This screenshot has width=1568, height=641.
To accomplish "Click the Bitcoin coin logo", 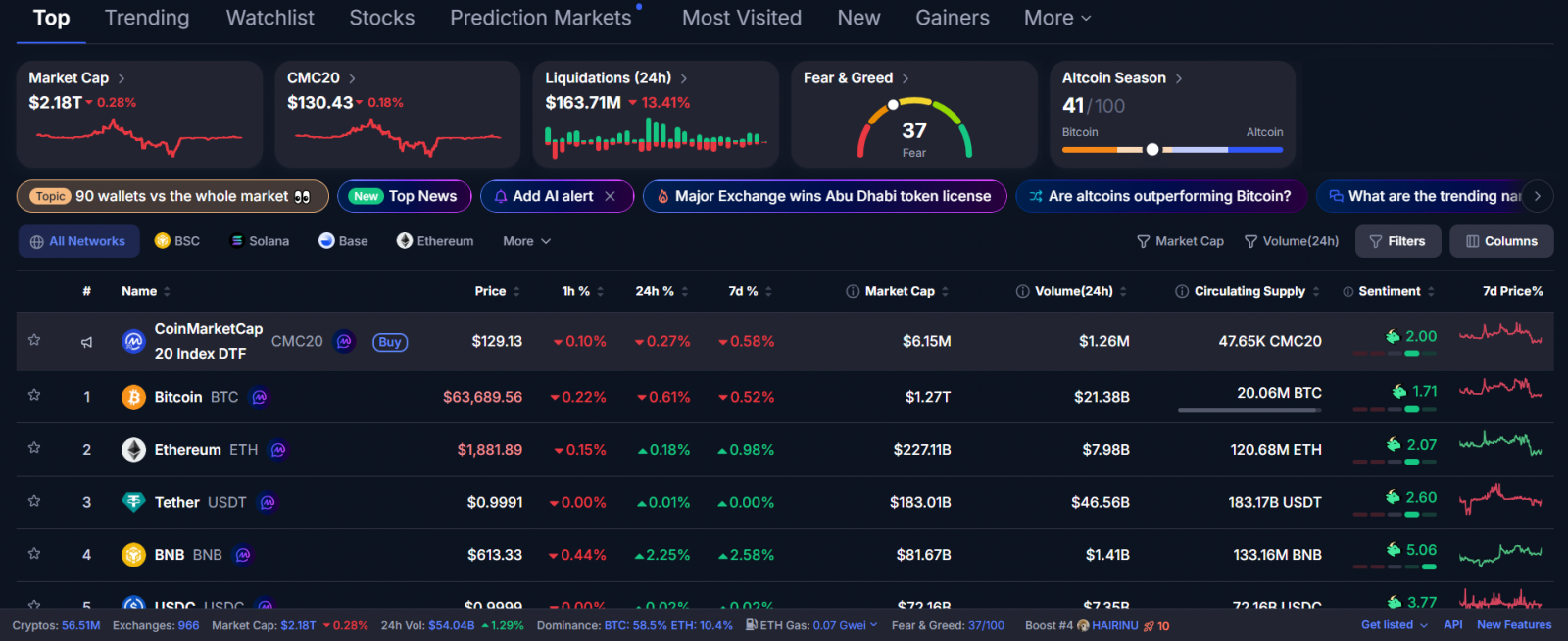I will (x=133, y=397).
